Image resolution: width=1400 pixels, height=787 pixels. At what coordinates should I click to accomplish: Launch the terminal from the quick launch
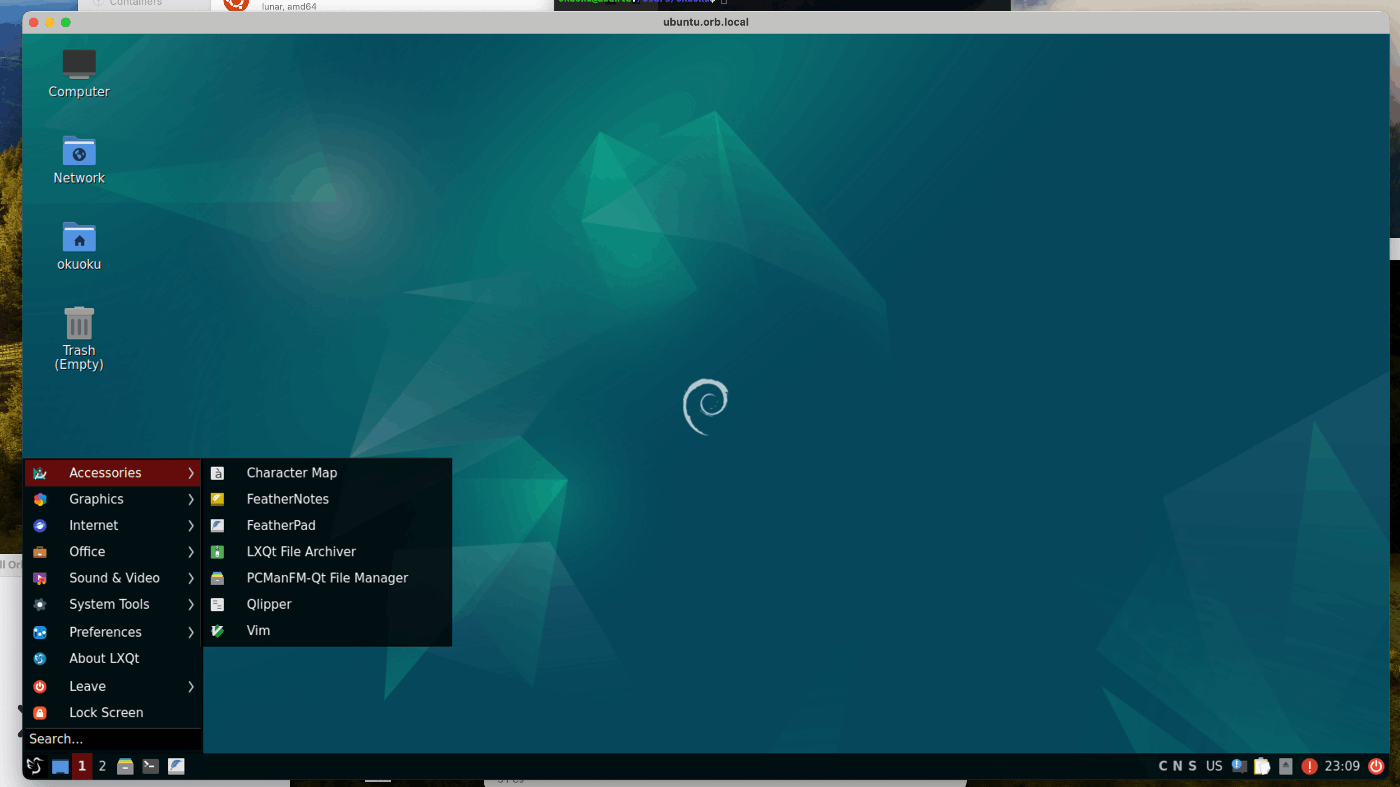point(150,767)
